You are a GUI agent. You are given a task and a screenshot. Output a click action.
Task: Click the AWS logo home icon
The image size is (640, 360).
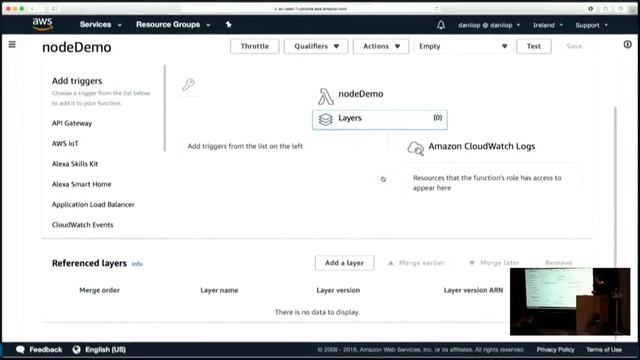point(42,24)
